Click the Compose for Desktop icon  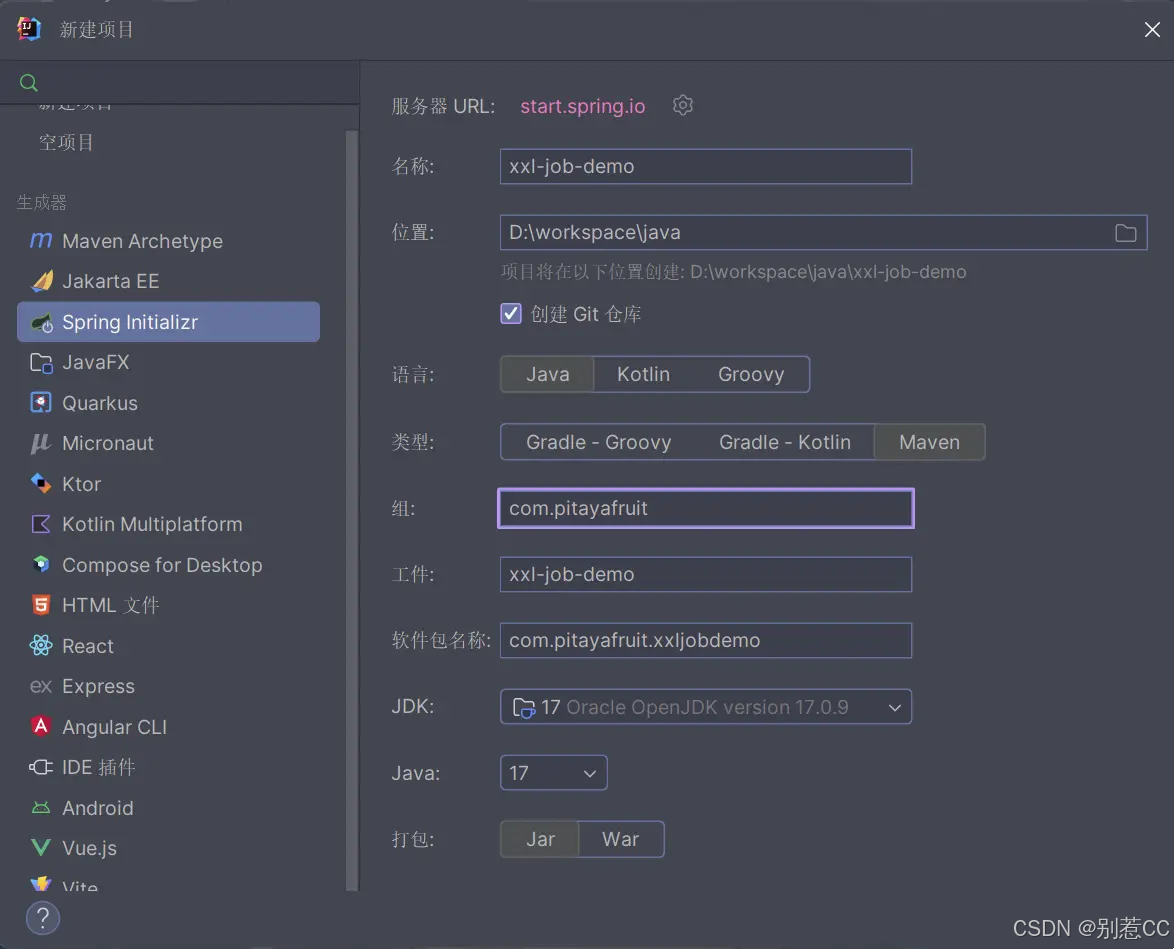point(41,565)
